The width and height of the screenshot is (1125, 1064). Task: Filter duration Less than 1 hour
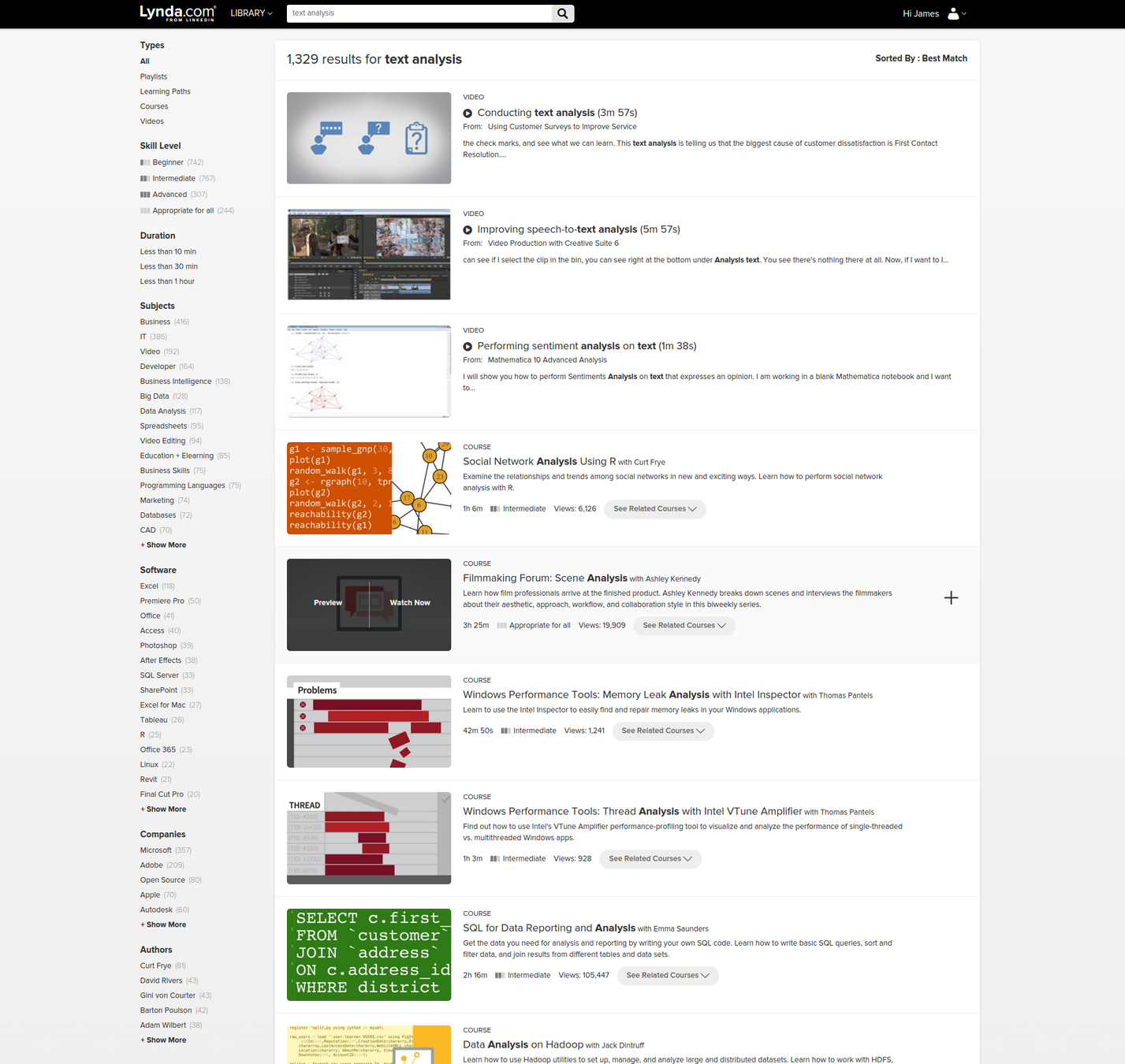167,281
